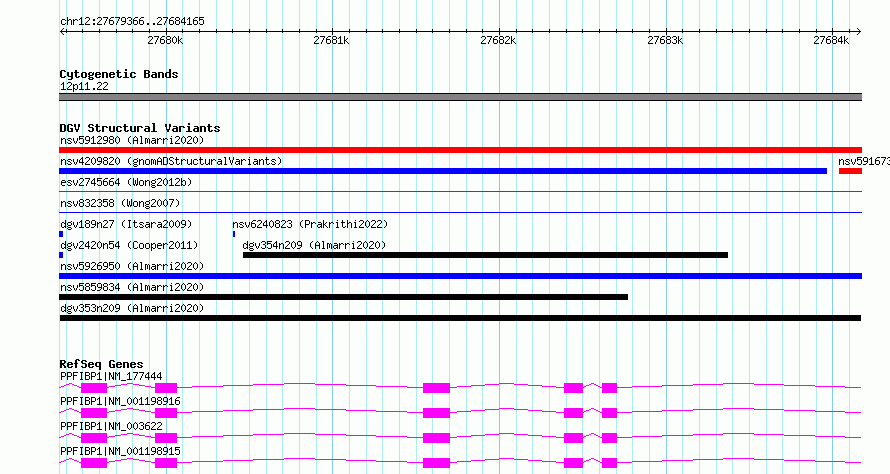This screenshot has width=890, height=474.
Task: Click NM_003622's last exon before 27683k
Action: [610, 438]
